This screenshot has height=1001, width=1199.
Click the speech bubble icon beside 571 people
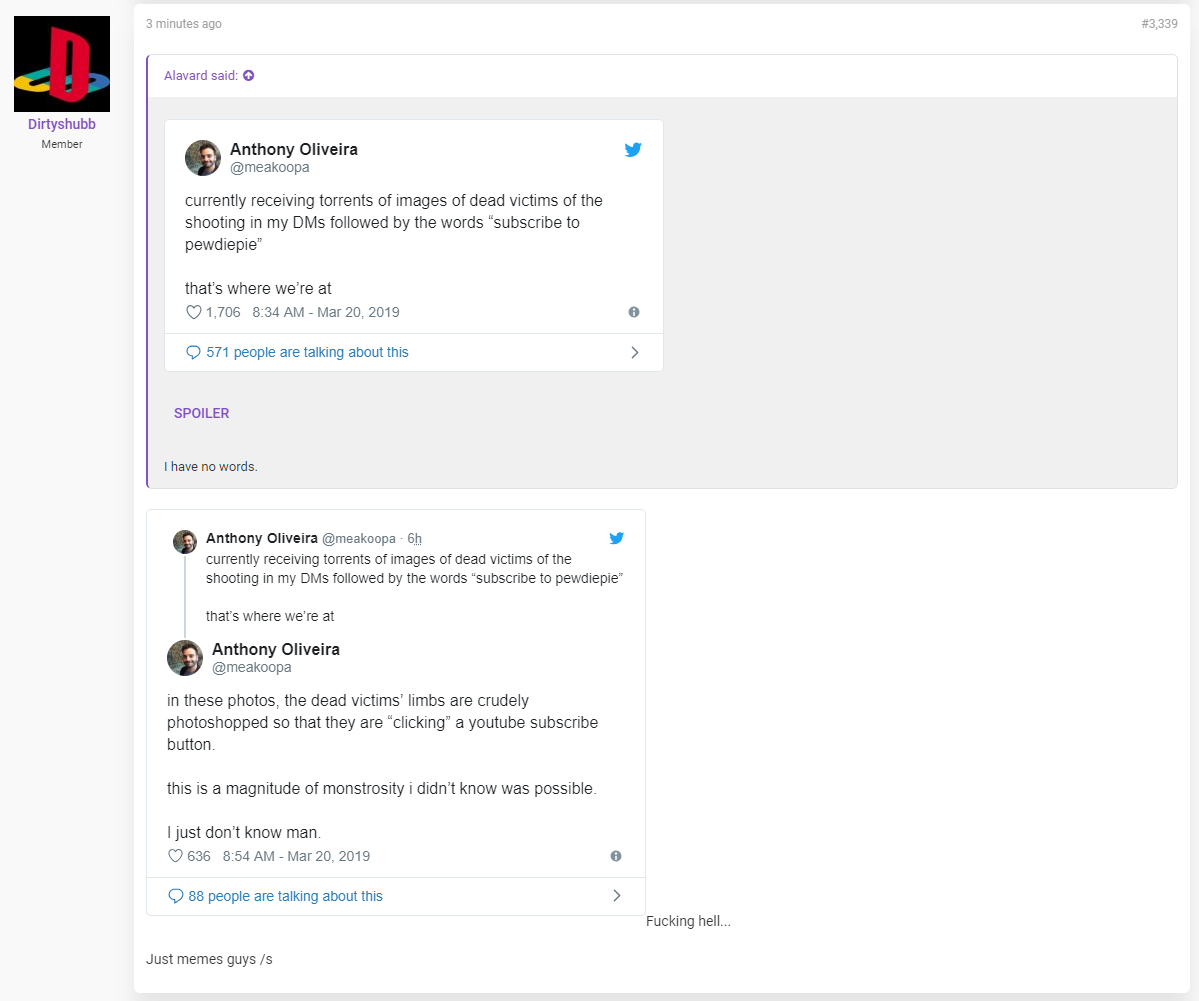tap(193, 353)
